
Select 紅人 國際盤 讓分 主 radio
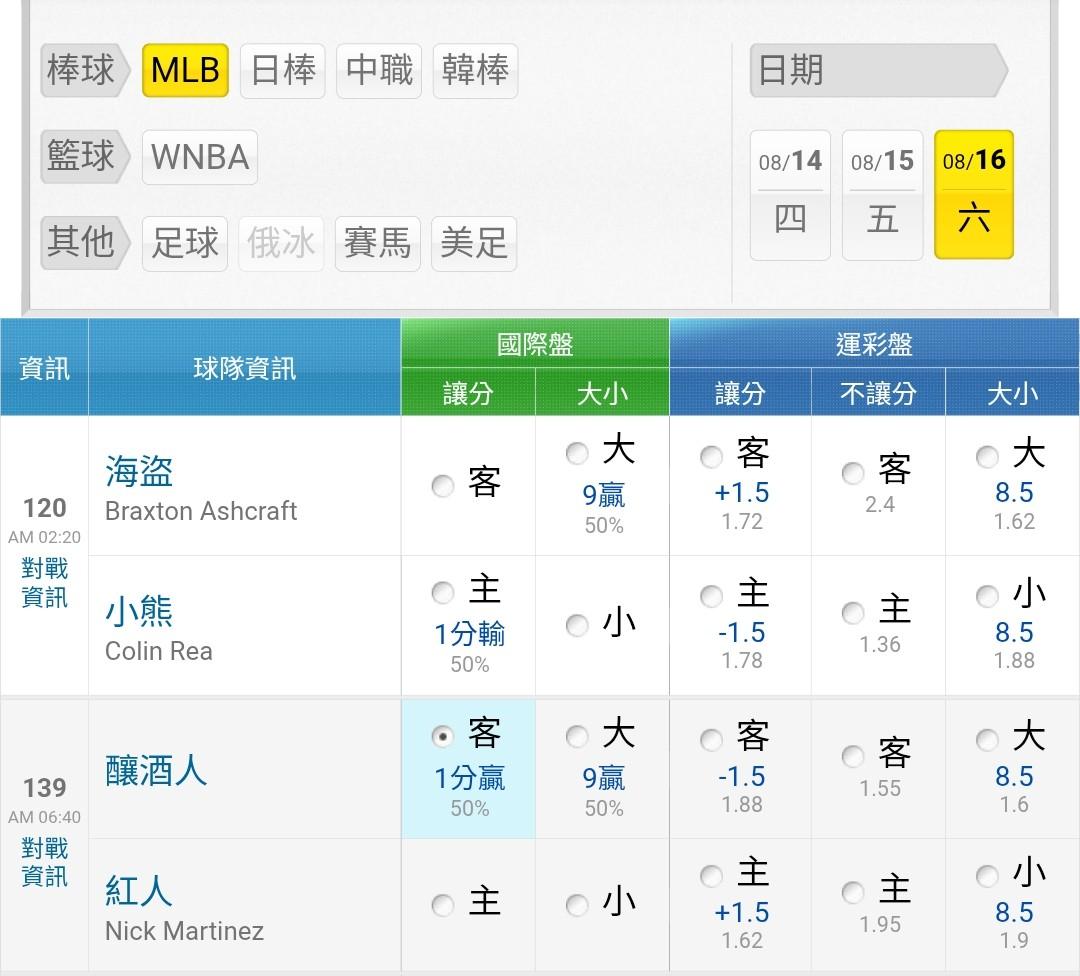click(443, 905)
